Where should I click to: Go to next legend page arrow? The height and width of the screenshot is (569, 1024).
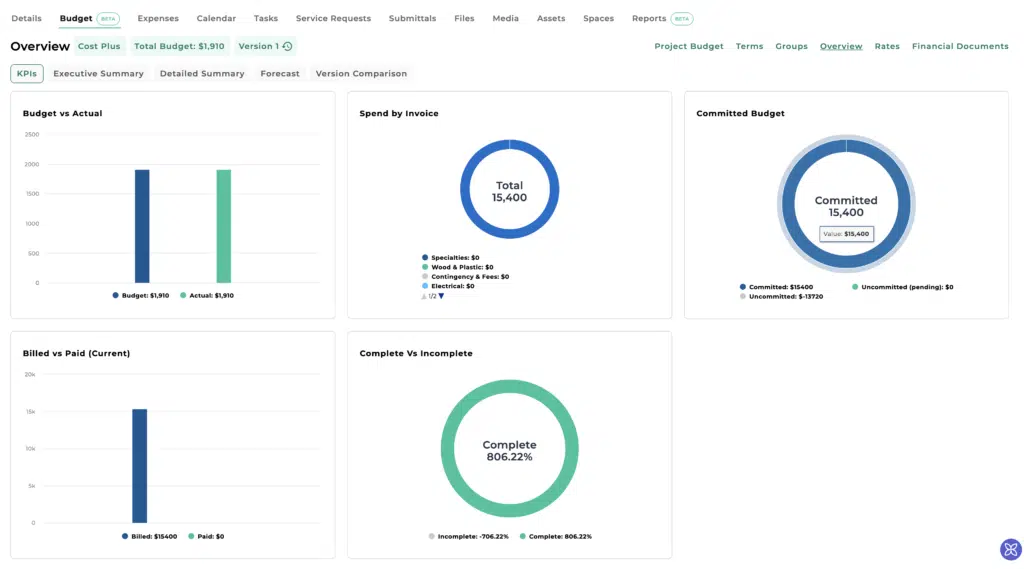coord(441,296)
